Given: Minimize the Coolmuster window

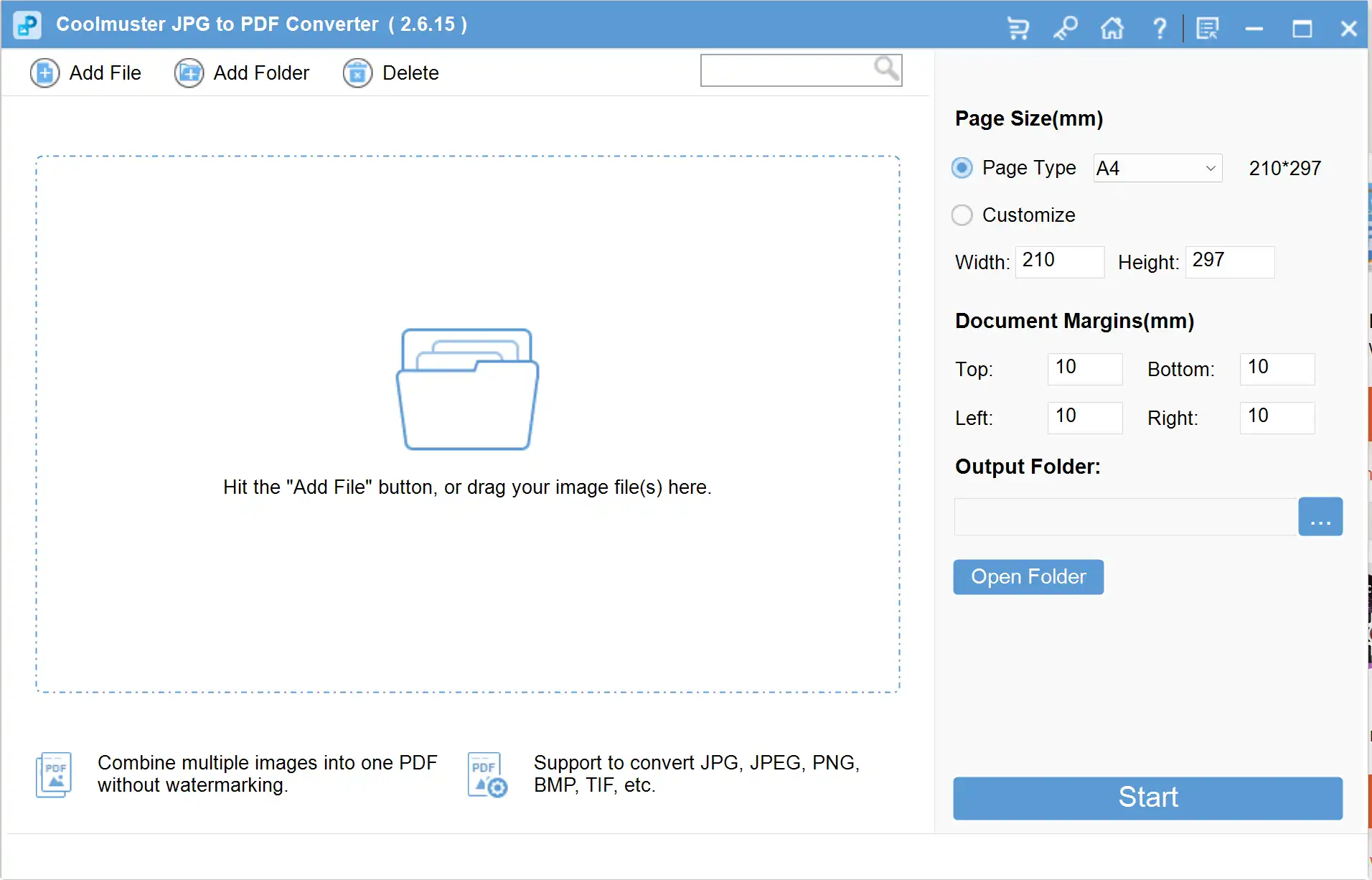Looking at the screenshot, I should click(x=1254, y=29).
